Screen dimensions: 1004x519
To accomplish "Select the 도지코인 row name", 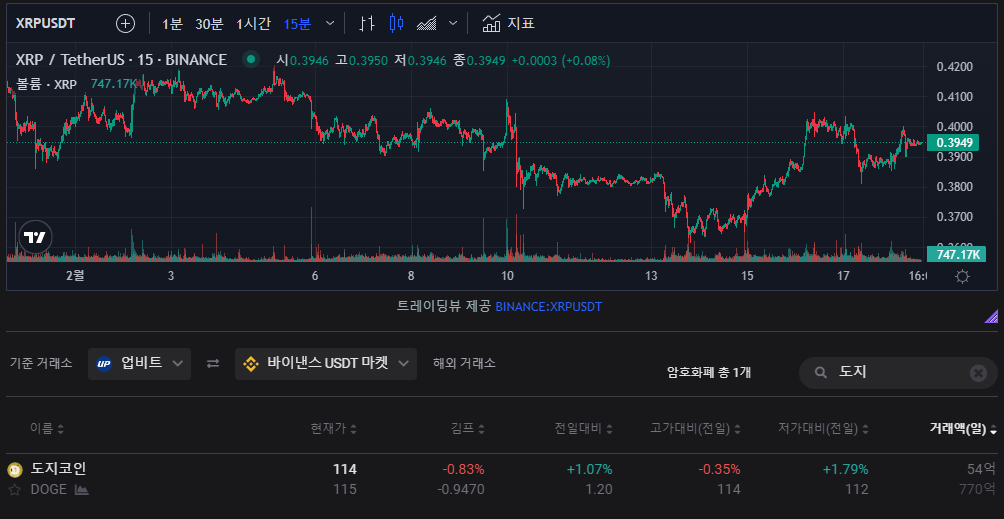I will [x=58, y=468].
